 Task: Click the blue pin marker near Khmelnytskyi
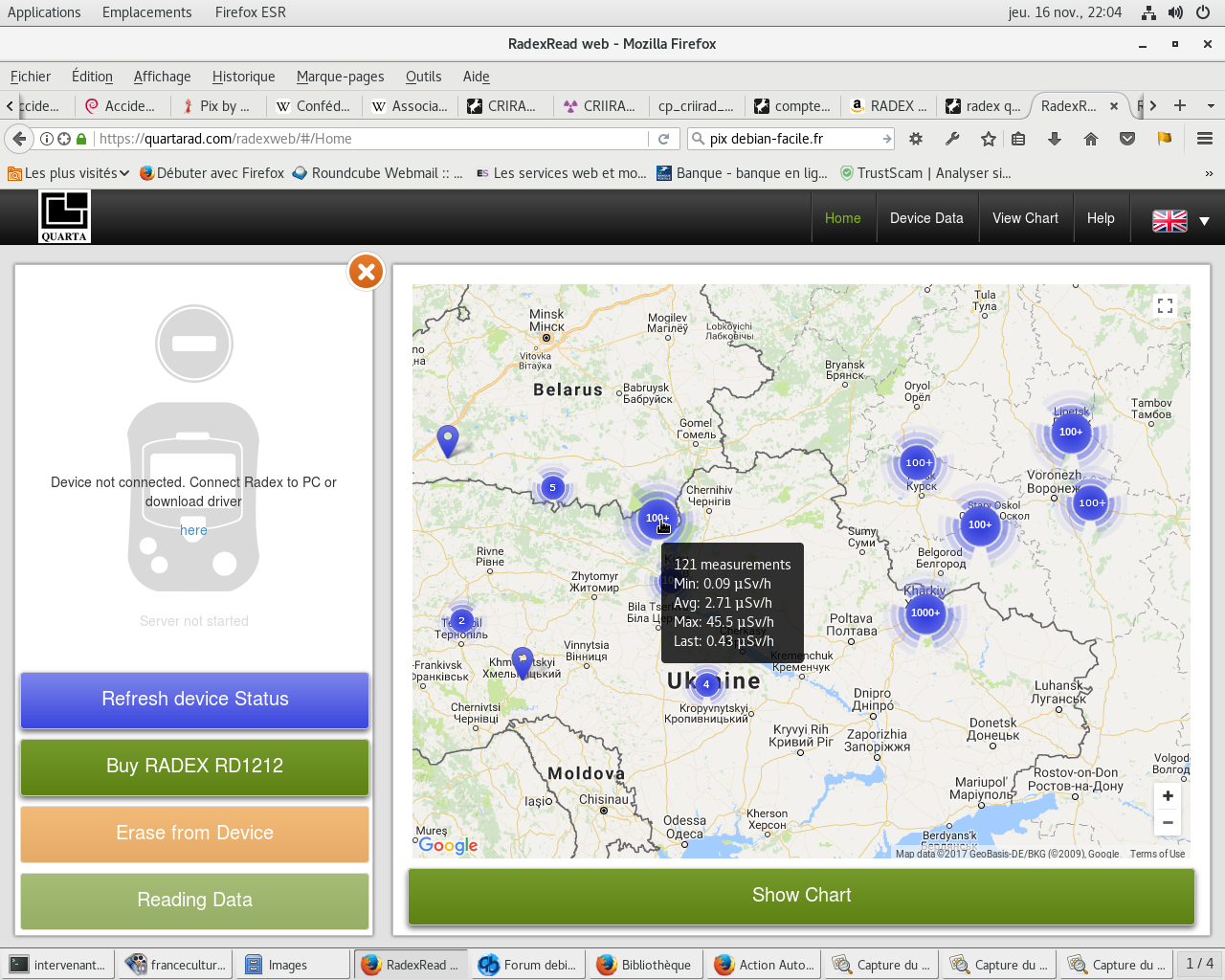(522, 662)
